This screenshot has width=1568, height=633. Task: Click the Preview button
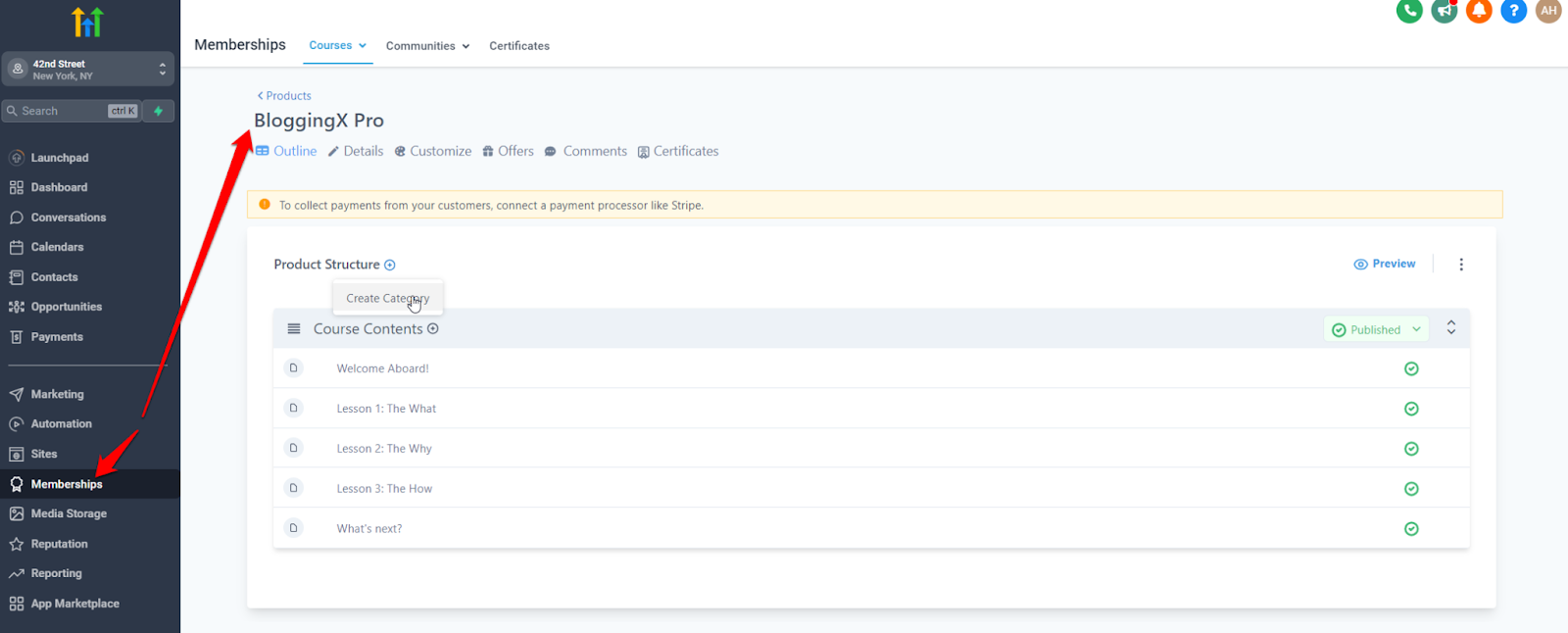[x=1384, y=265]
